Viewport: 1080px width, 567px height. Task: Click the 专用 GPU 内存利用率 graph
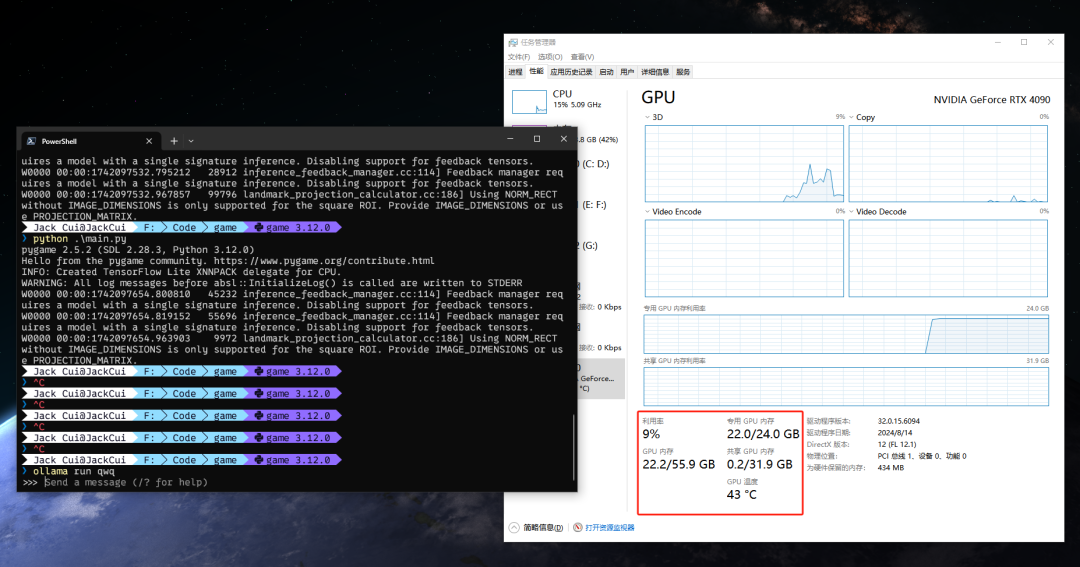click(x=846, y=334)
